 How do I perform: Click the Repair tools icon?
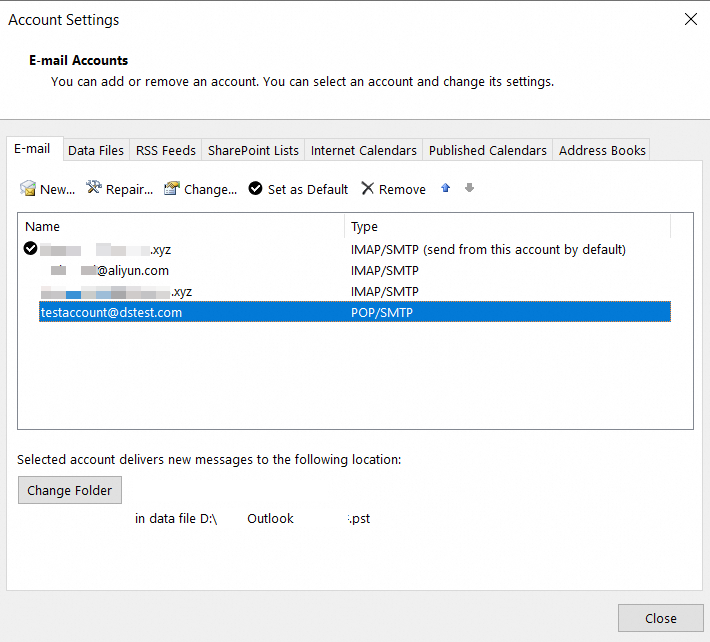point(95,188)
